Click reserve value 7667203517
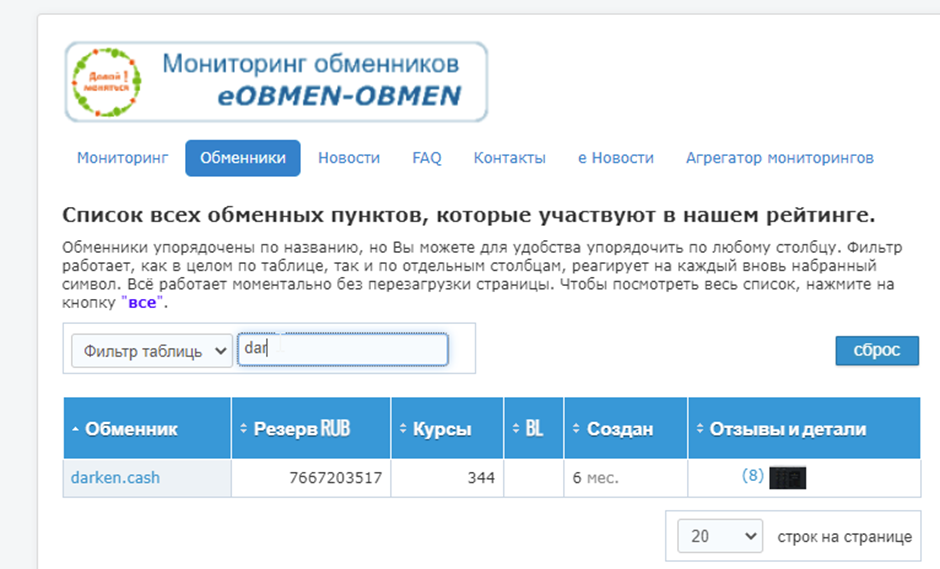940x569 pixels. coord(335,478)
